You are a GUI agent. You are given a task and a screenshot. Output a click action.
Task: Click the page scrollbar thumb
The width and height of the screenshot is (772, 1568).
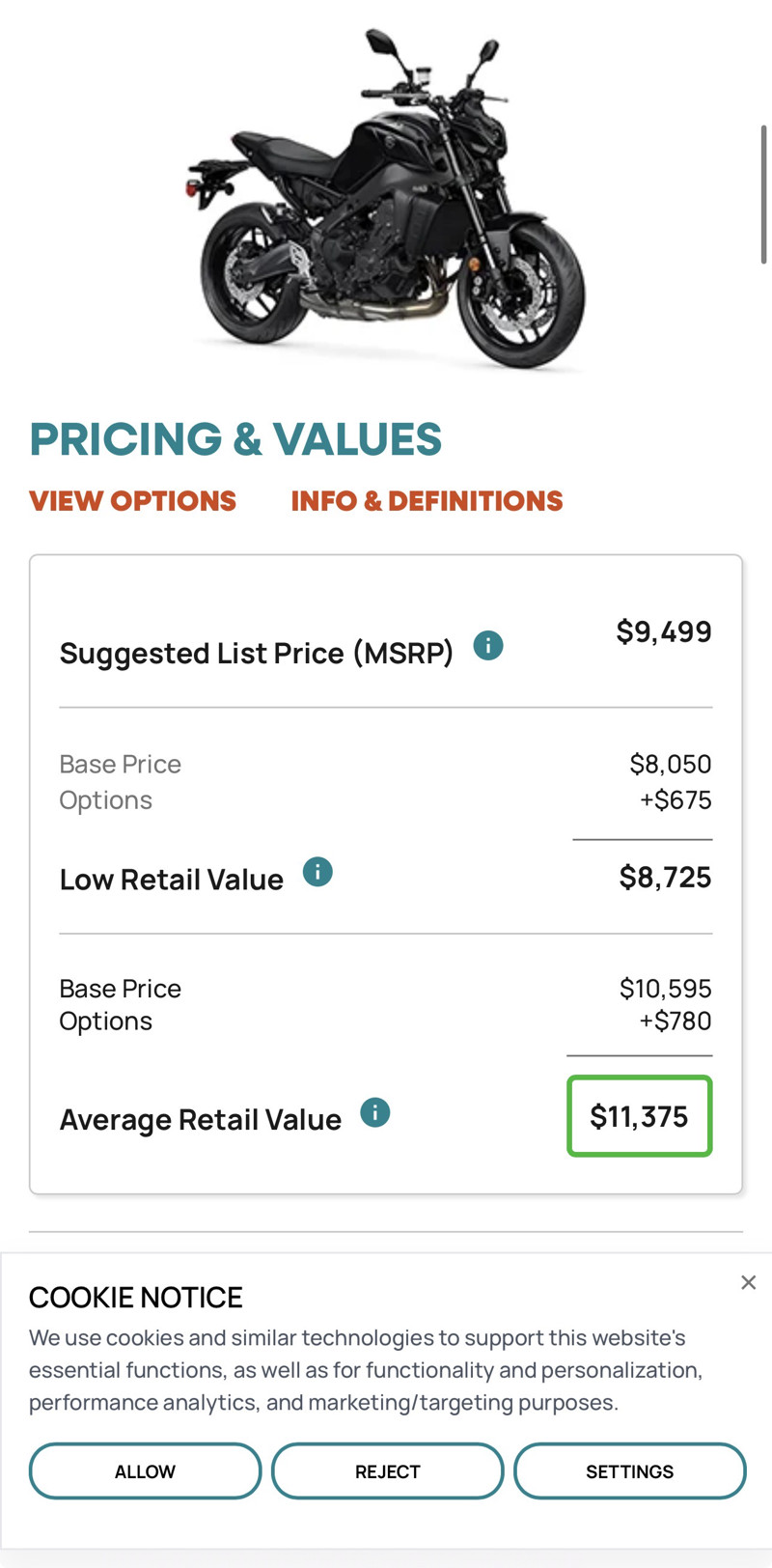pyautogui.click(x=763, y=193)
